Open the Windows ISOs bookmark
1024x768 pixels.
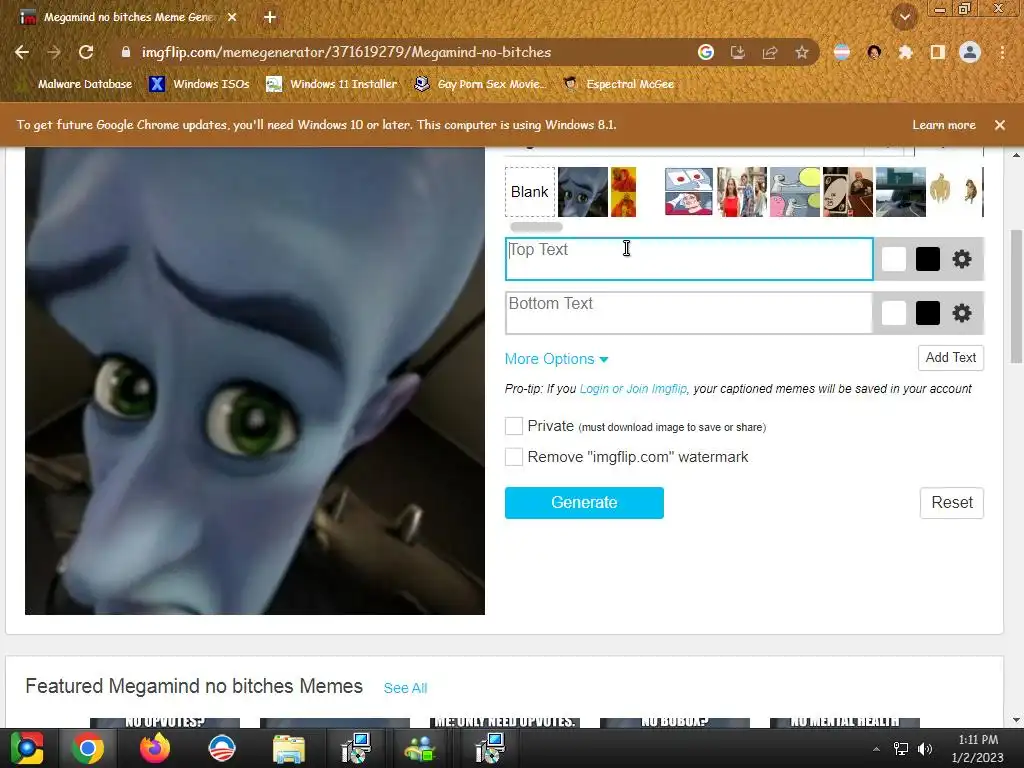click(200, 84)
